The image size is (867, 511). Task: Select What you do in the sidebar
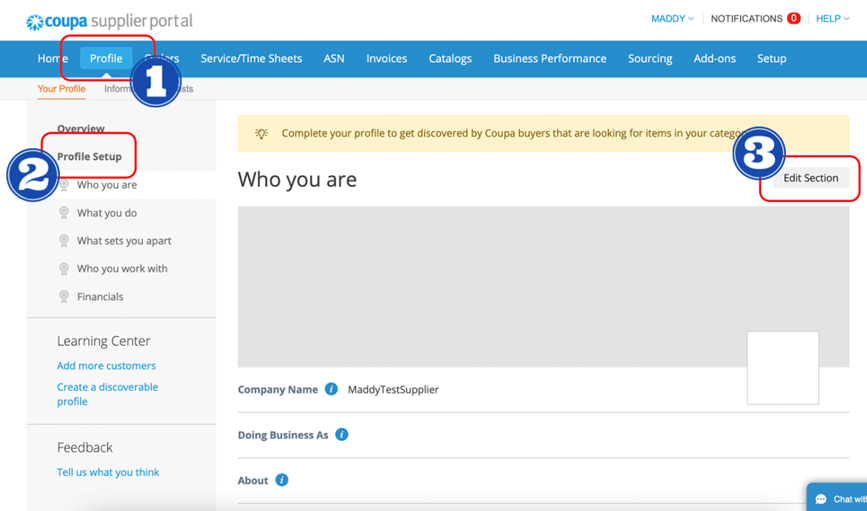point(107,213)
